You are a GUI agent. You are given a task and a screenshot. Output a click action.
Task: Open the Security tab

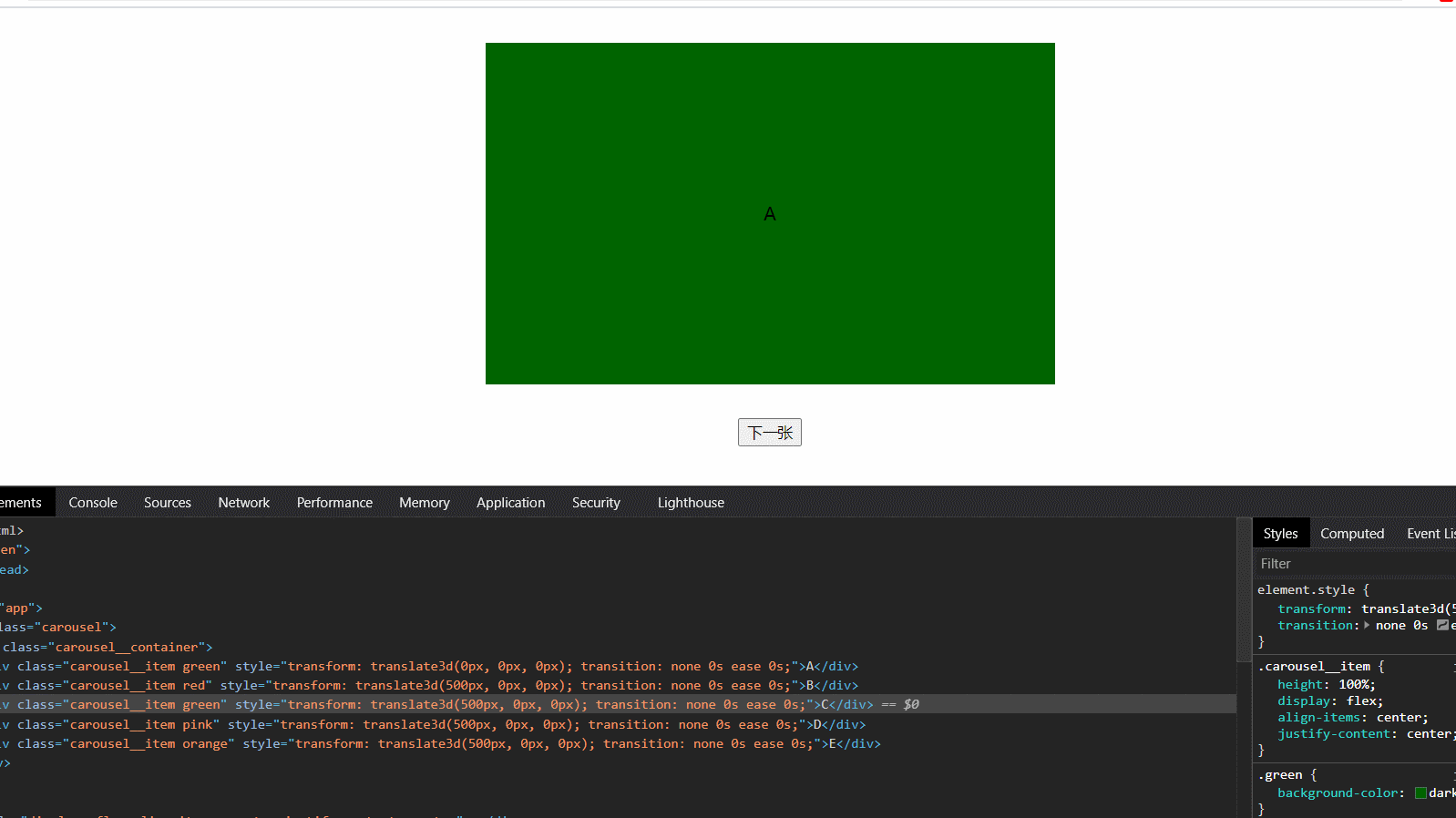(x=596, y=503)
